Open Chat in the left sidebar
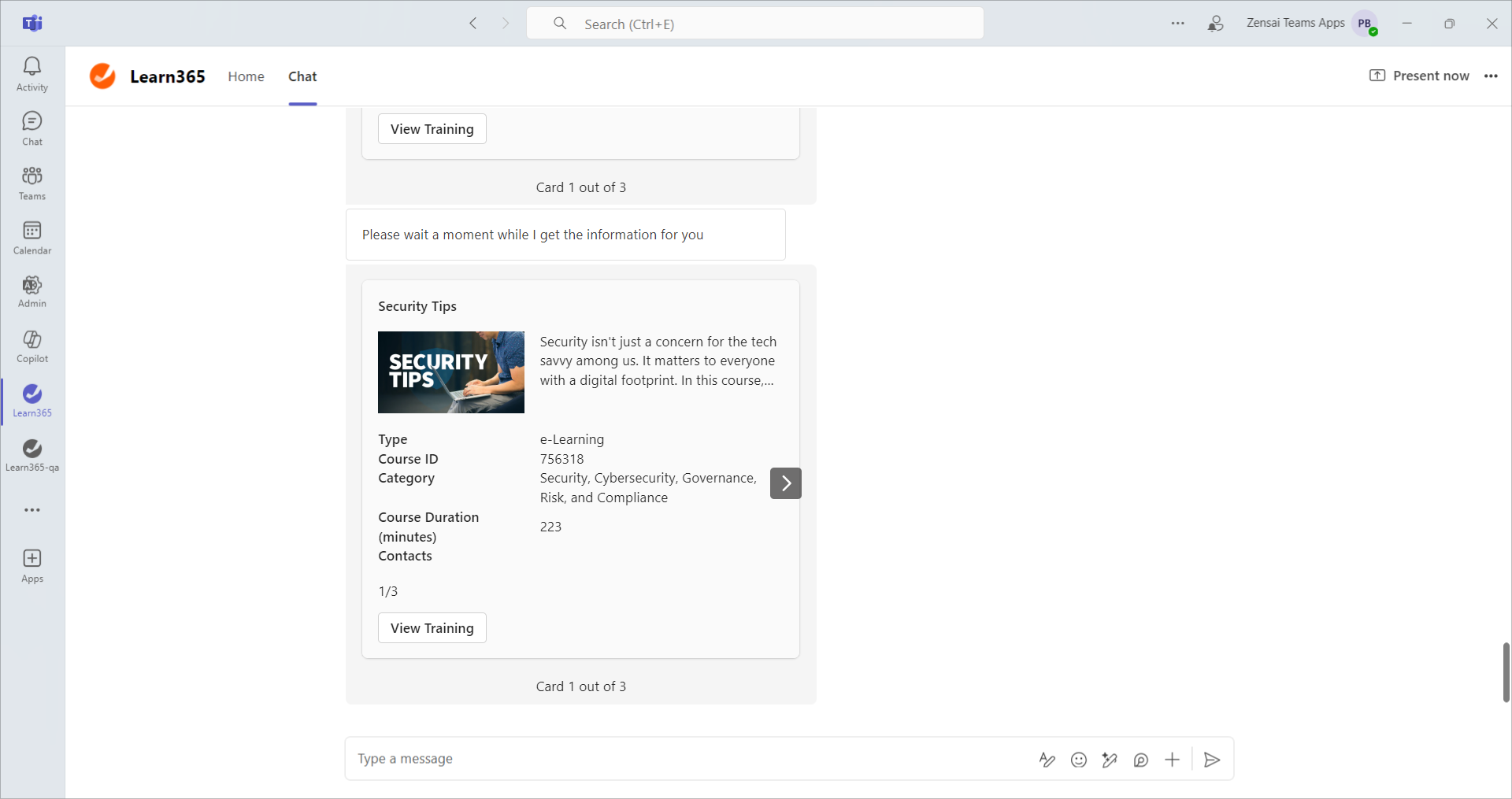This screenshot has height=799, width=1512. pyautogui.click(x=32, y=128)
